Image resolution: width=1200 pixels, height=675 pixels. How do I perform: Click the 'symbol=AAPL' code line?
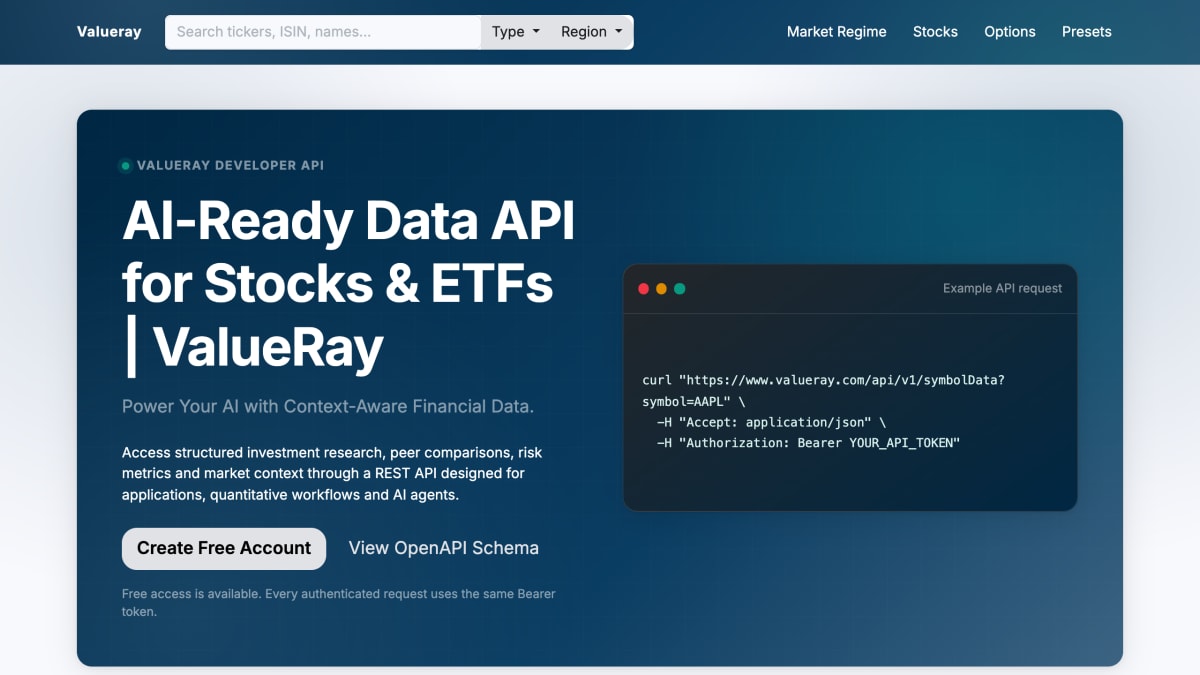tap(693, 401)
